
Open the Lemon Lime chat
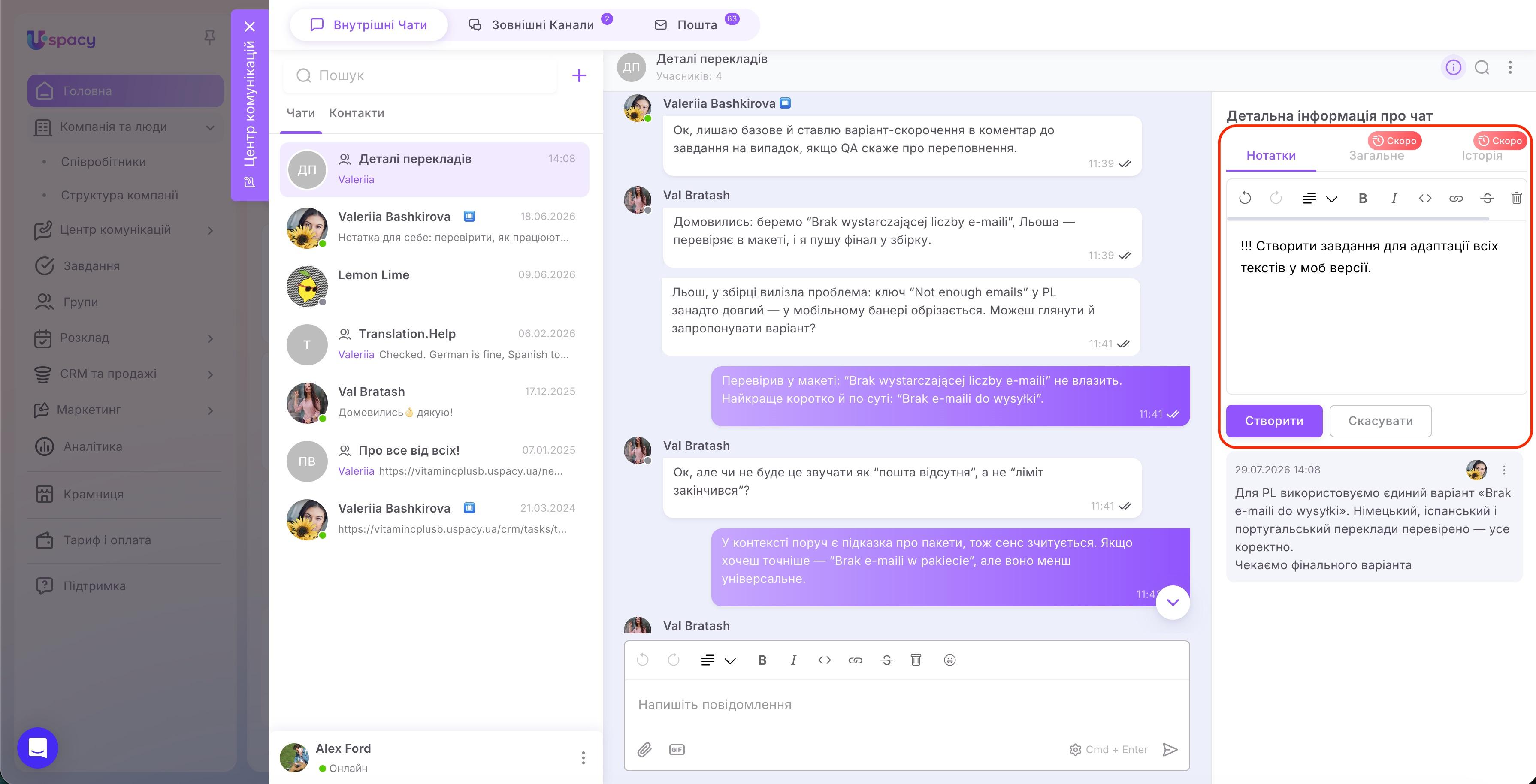click(435, 287)
